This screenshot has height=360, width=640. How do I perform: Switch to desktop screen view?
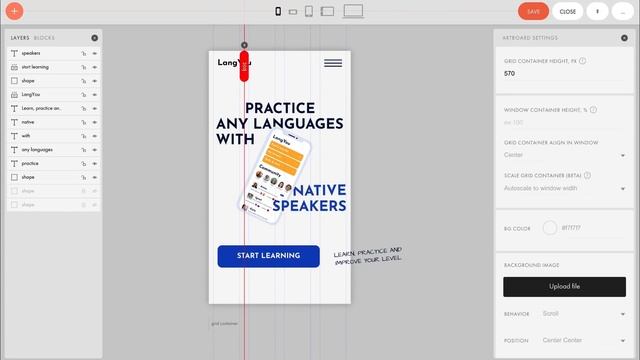(353, 11)
